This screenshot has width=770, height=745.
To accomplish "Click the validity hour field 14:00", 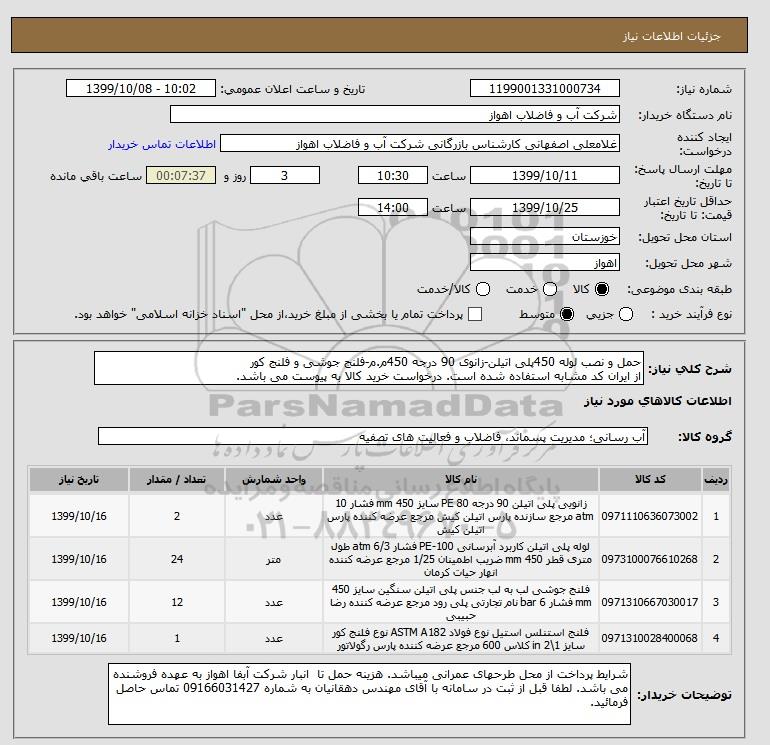I will point(393,207).
